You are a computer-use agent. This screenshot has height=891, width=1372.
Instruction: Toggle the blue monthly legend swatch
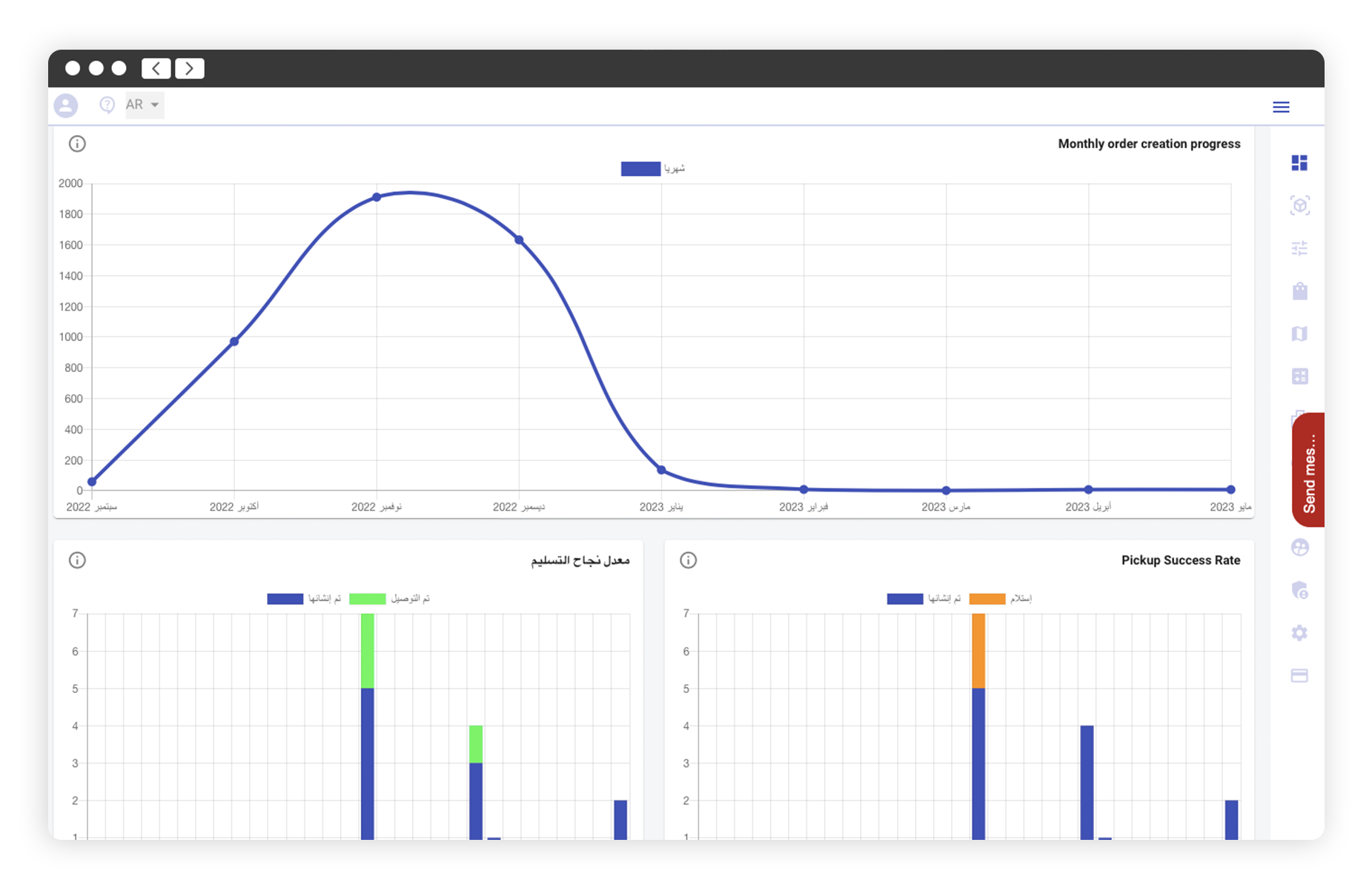click(x=640, y=169)
